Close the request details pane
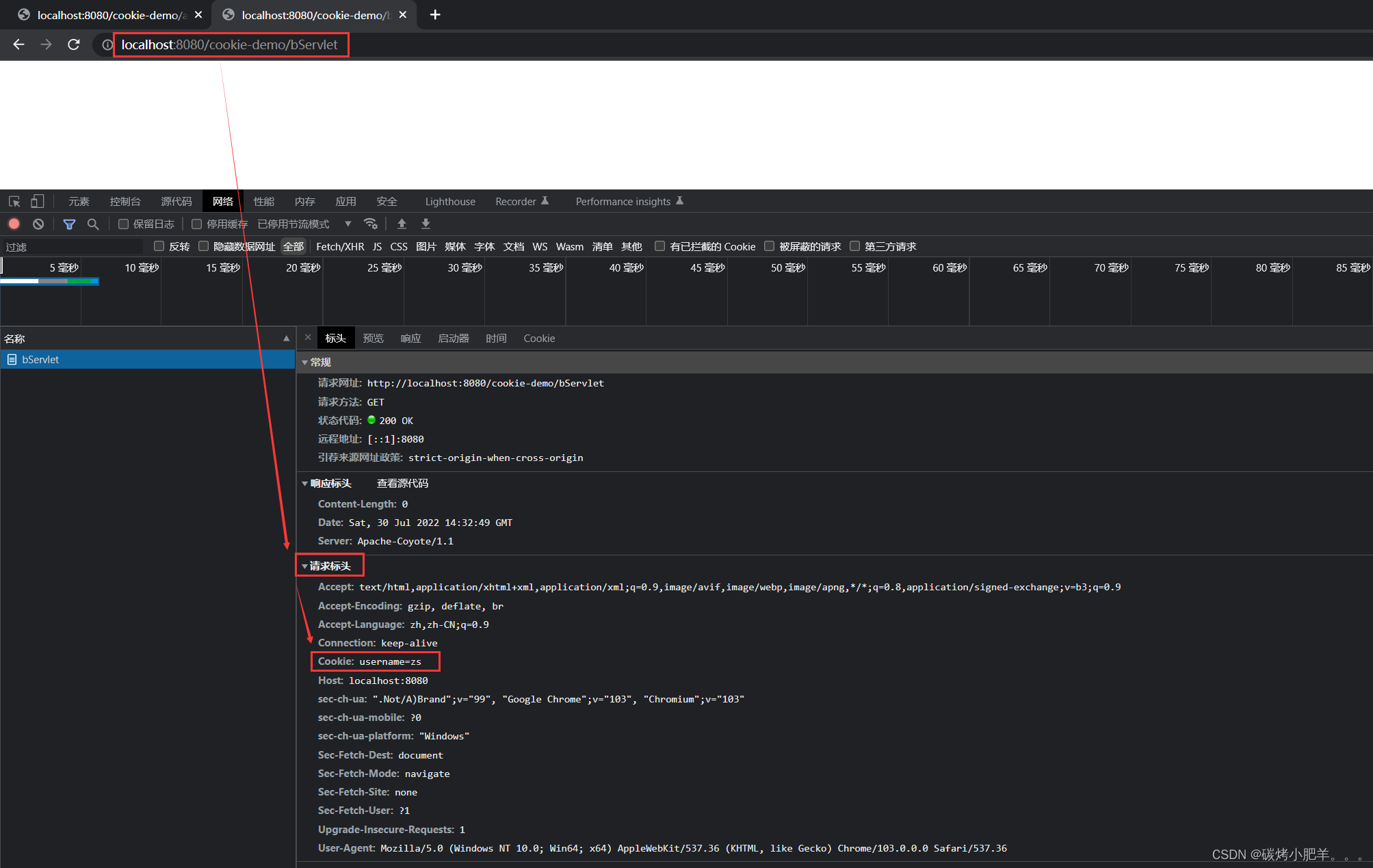The height and width of the screenshot is (868, 1373). 308,337
